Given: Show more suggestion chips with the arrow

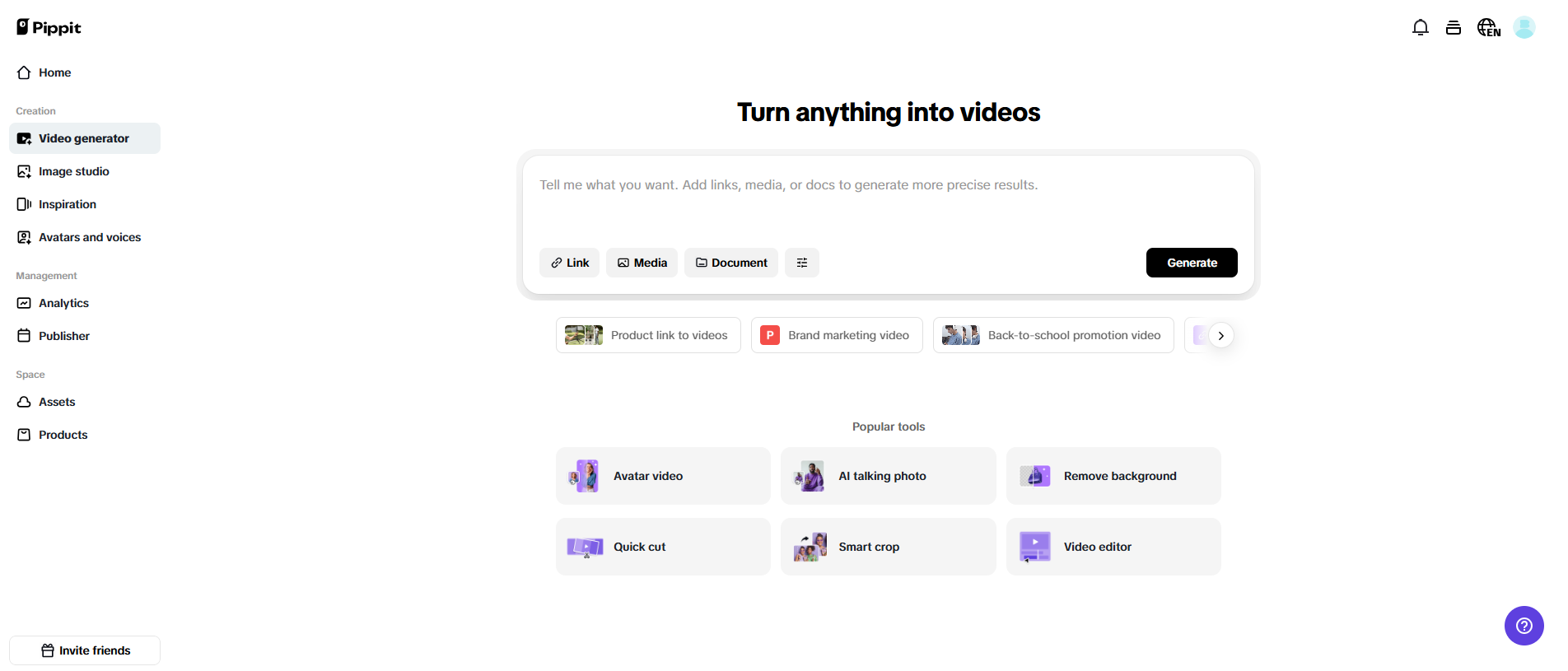Looking at the screenshot, I should 1220,336.
